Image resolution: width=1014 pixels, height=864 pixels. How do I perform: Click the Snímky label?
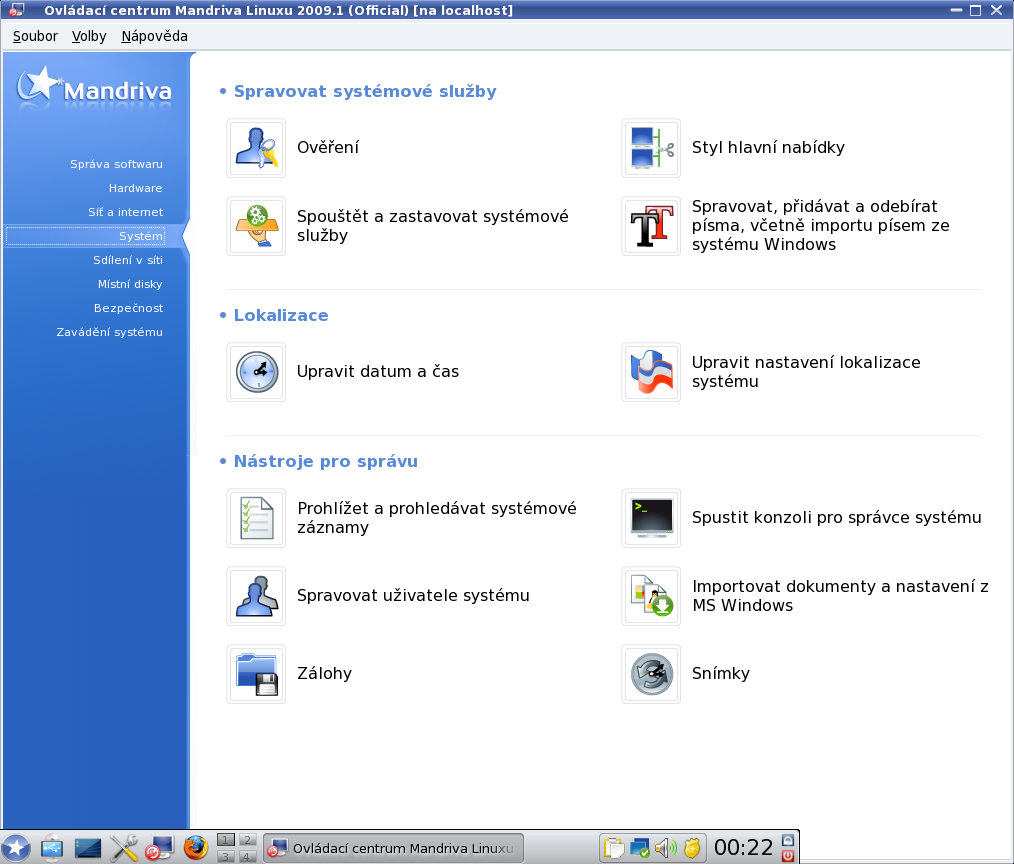pos(721,673)
